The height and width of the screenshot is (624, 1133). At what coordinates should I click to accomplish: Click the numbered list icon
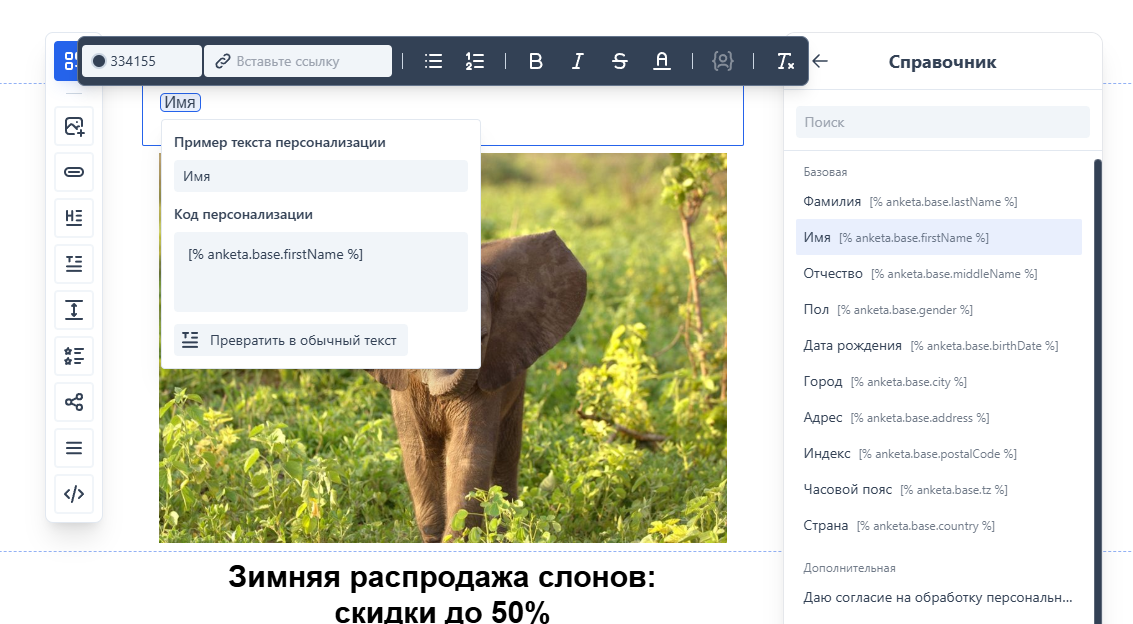point(475,61)
